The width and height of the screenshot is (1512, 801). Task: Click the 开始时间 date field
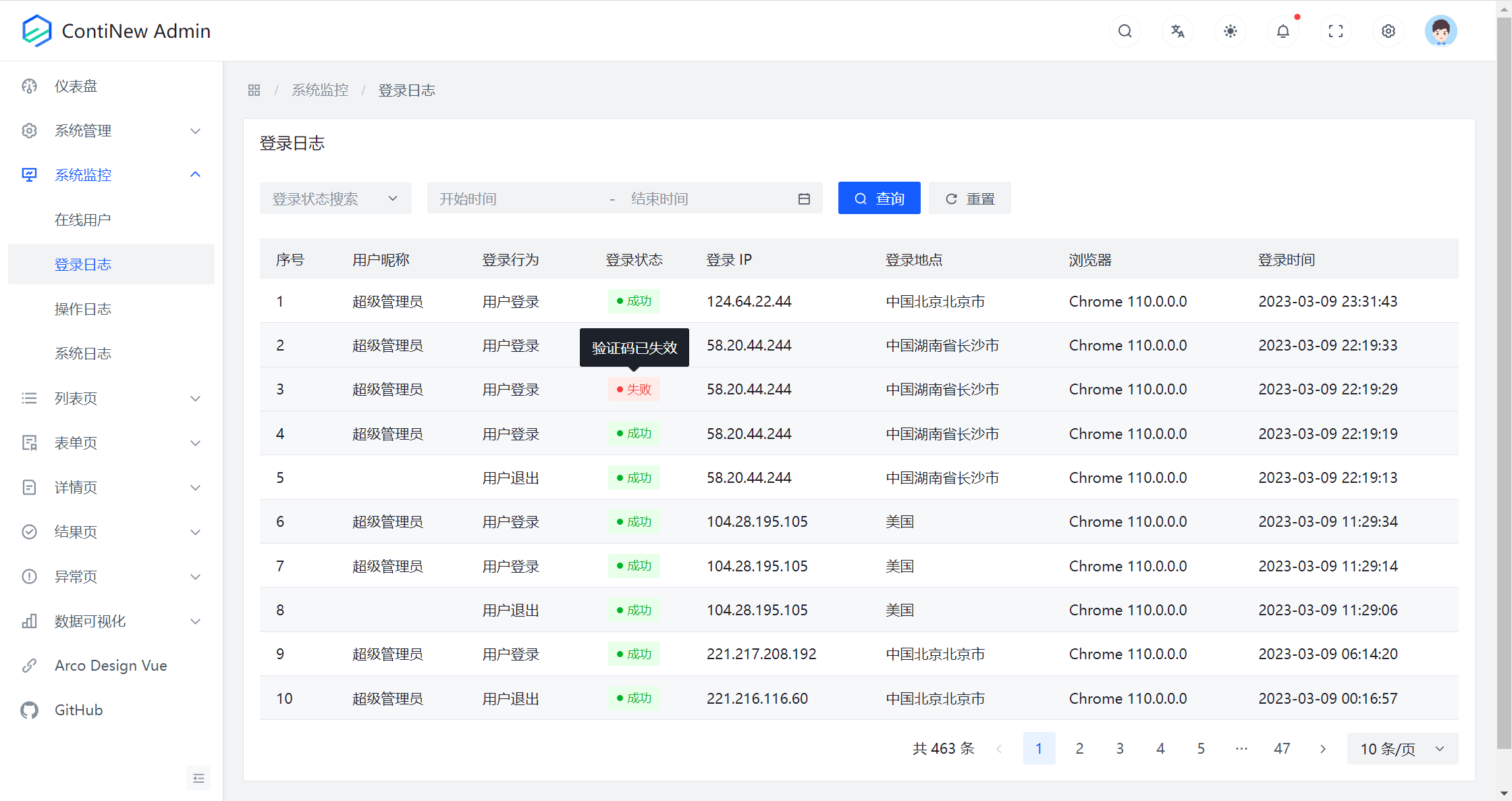[518, 199]
